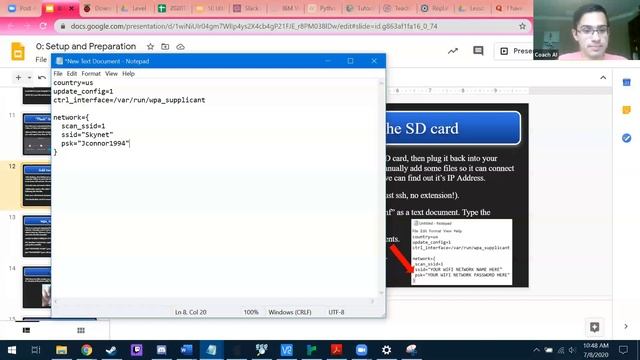Viewport: 640px width, 360px height.
Task: Open Task View on the taskbar
Action: click(x=36, y=350)
